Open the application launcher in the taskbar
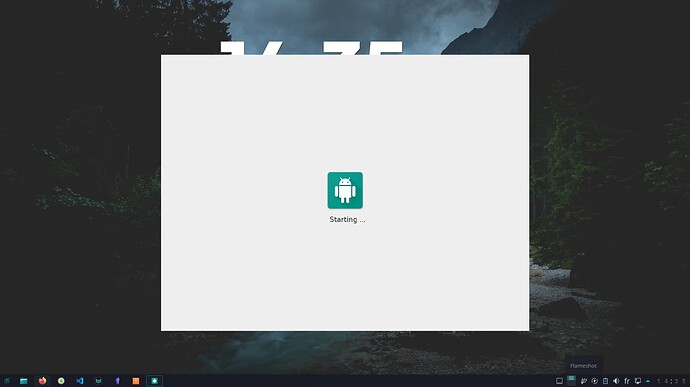 pyautogui.click(x=6, y=381)
